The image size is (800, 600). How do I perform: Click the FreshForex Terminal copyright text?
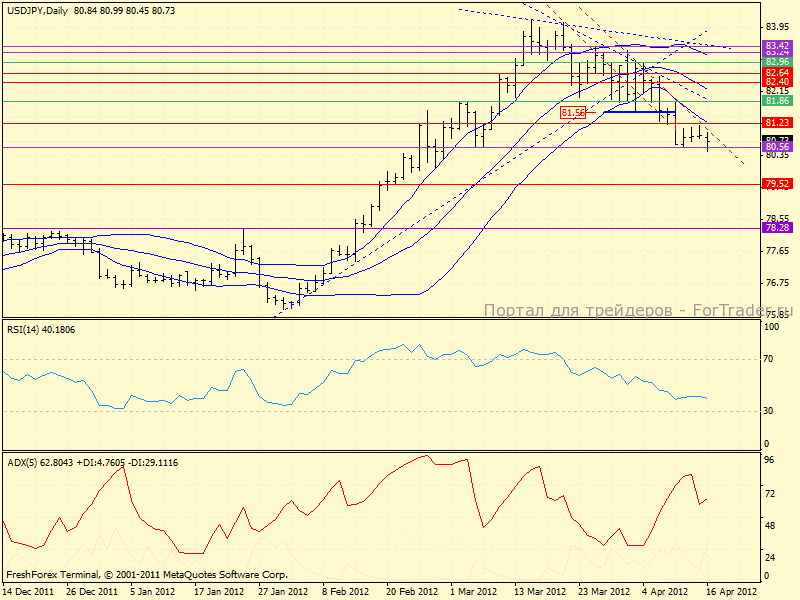(x=147, y=575)
